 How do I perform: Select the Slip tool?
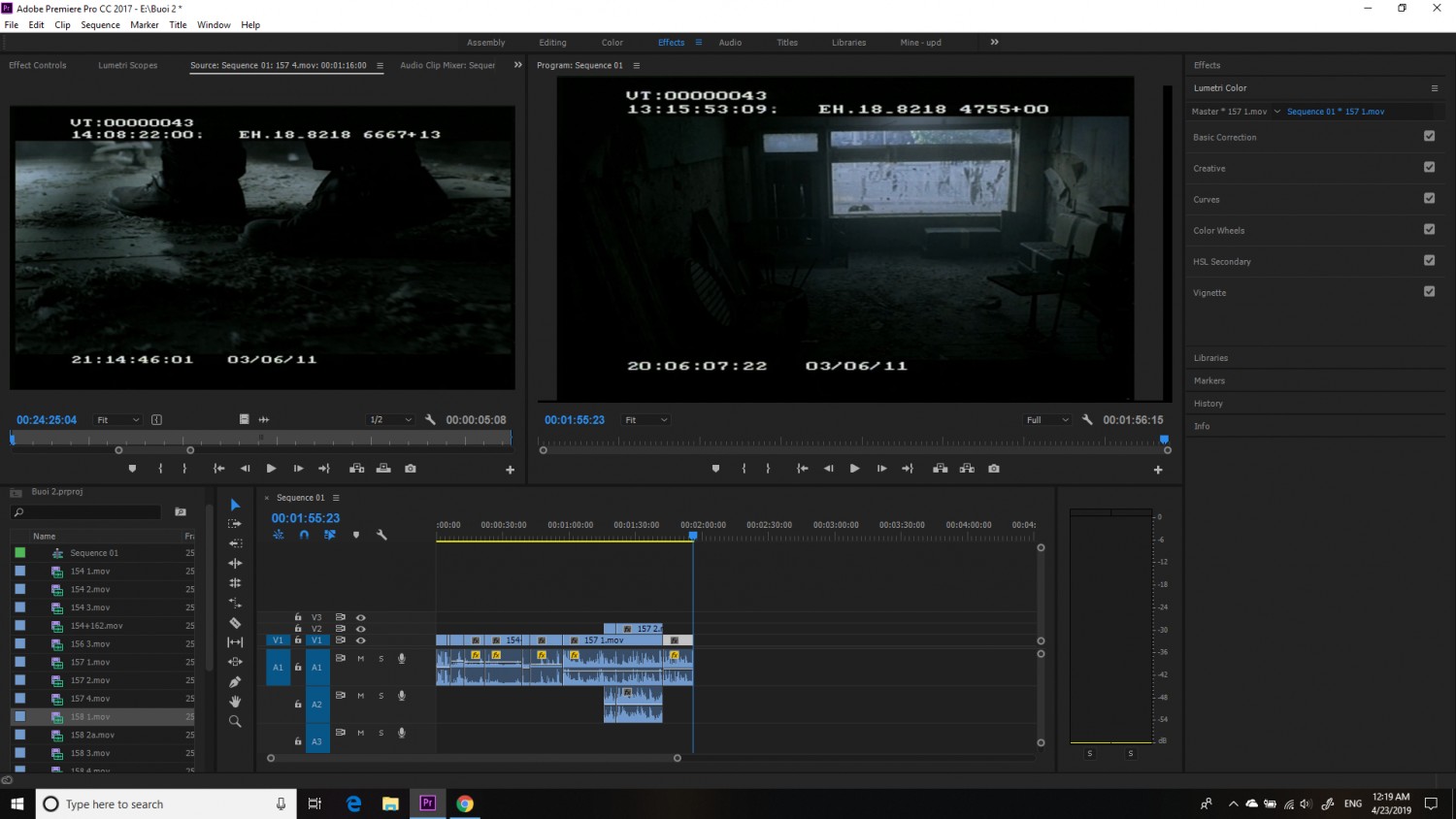[235, 642]
